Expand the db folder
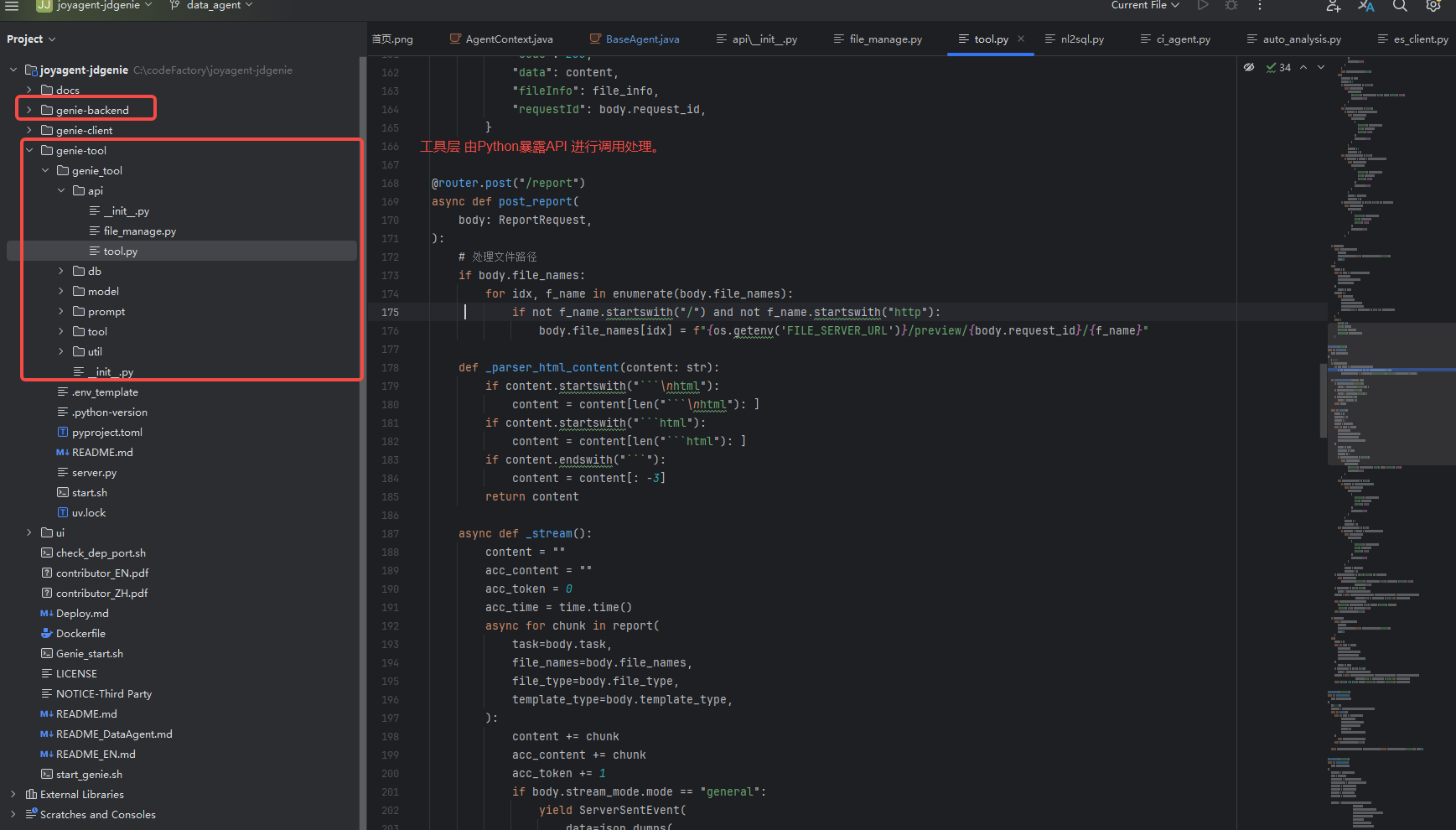The height and width of the screenshot is (830, 1456). [61, 271]
